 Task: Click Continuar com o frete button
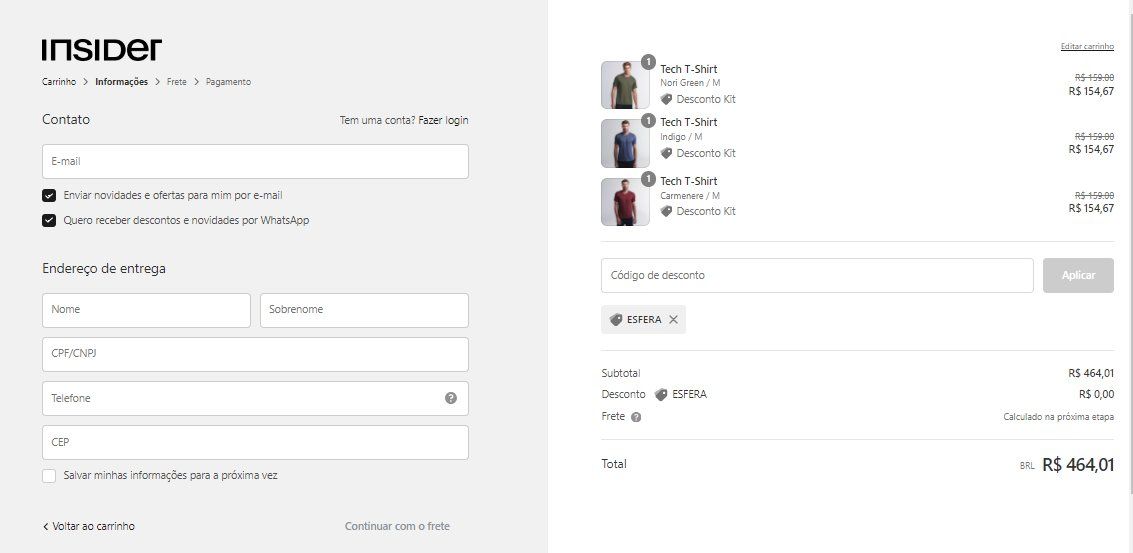(397, 526)
